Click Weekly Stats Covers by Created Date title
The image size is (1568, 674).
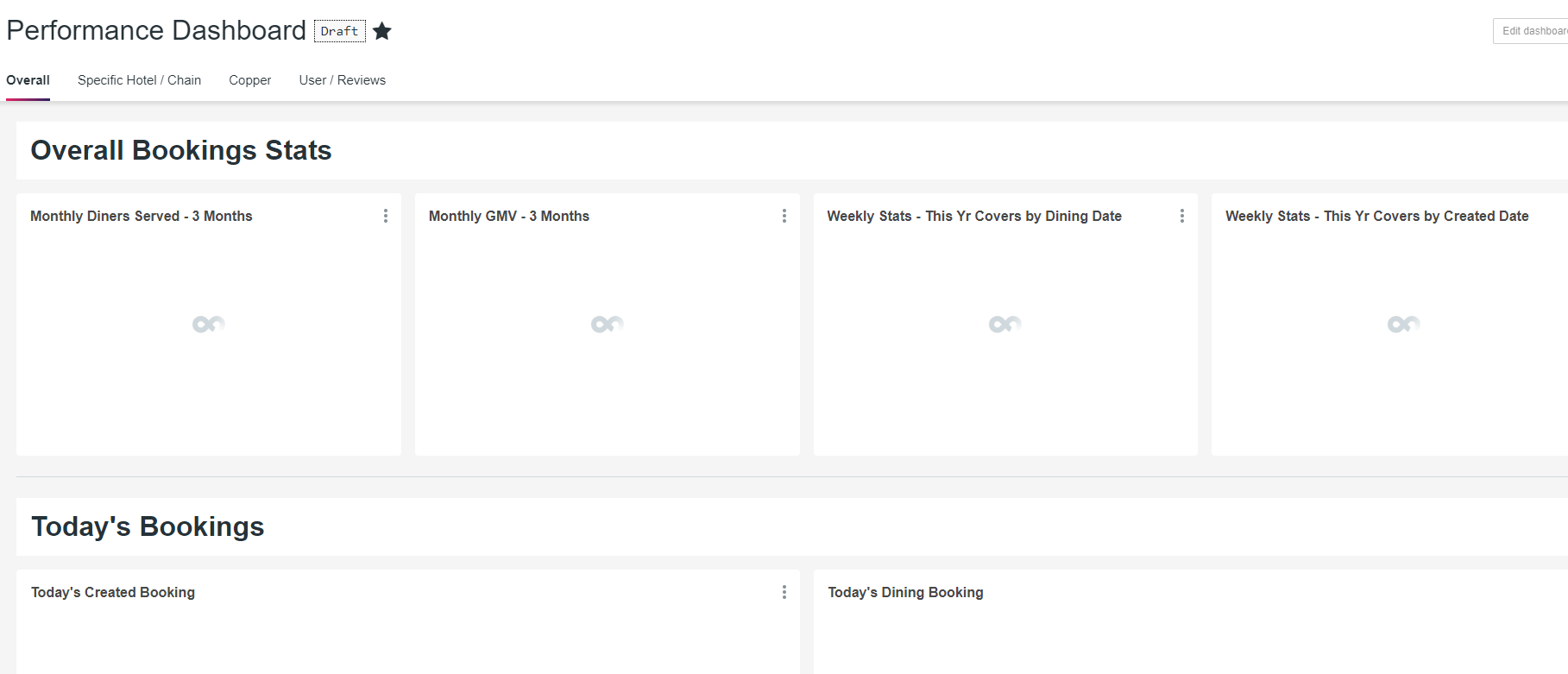pyautogui.click(x=1376, y=216)
